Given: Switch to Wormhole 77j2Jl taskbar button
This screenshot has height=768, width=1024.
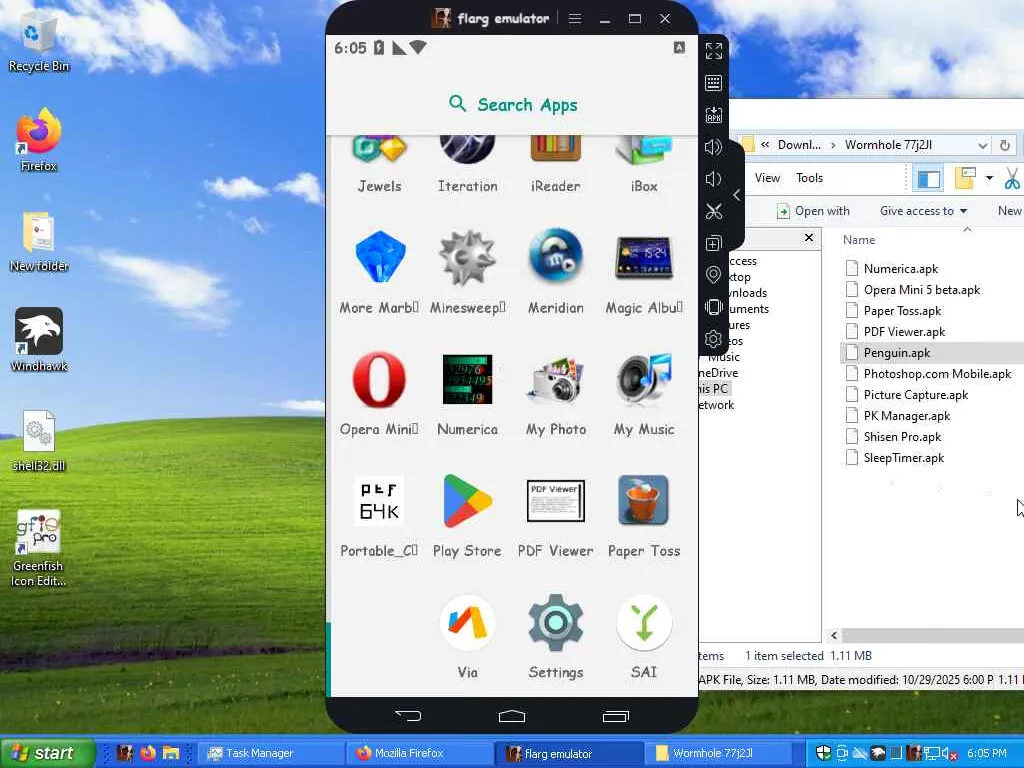Looking at the screenshot, I should (720, 753).
